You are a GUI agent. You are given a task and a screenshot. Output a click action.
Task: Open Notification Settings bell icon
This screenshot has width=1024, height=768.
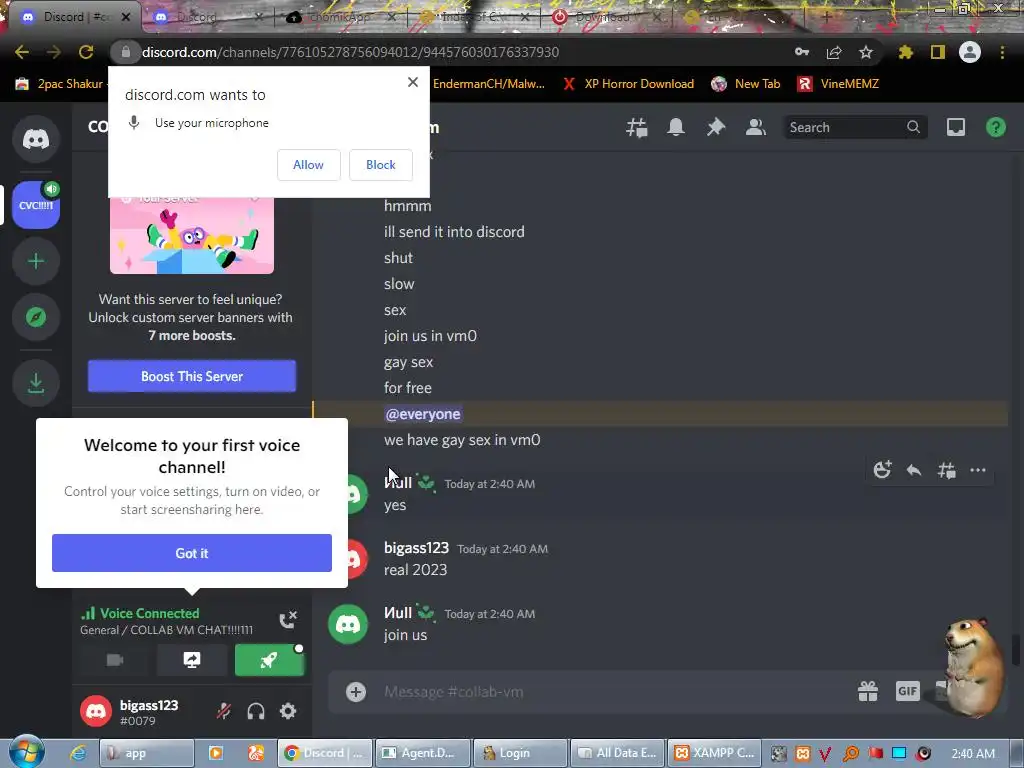coord(676,127)
